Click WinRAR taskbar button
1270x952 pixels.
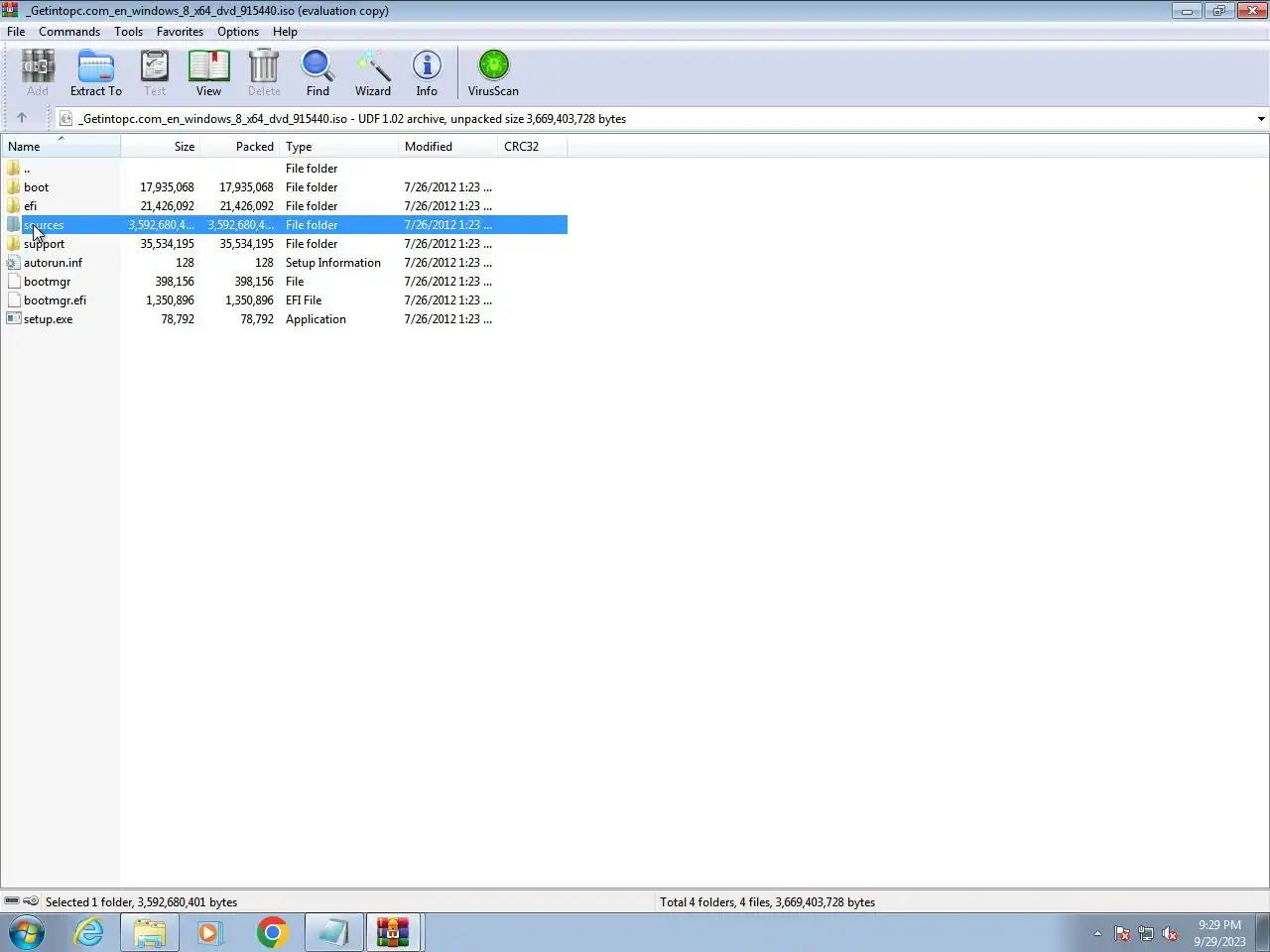(x=394, y=933)
